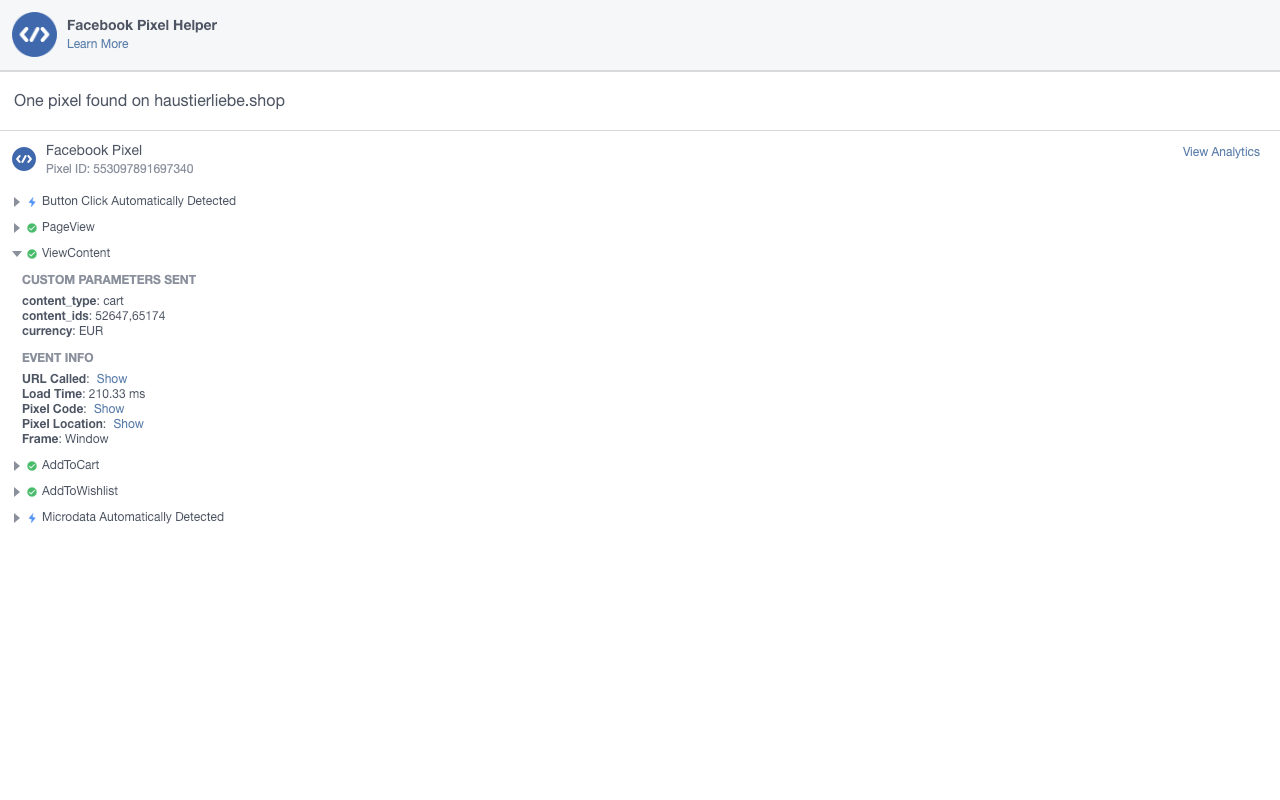Click the Facebook Pixel code icon
This screenshot has width=1280, height=800.
click(24, 159)
